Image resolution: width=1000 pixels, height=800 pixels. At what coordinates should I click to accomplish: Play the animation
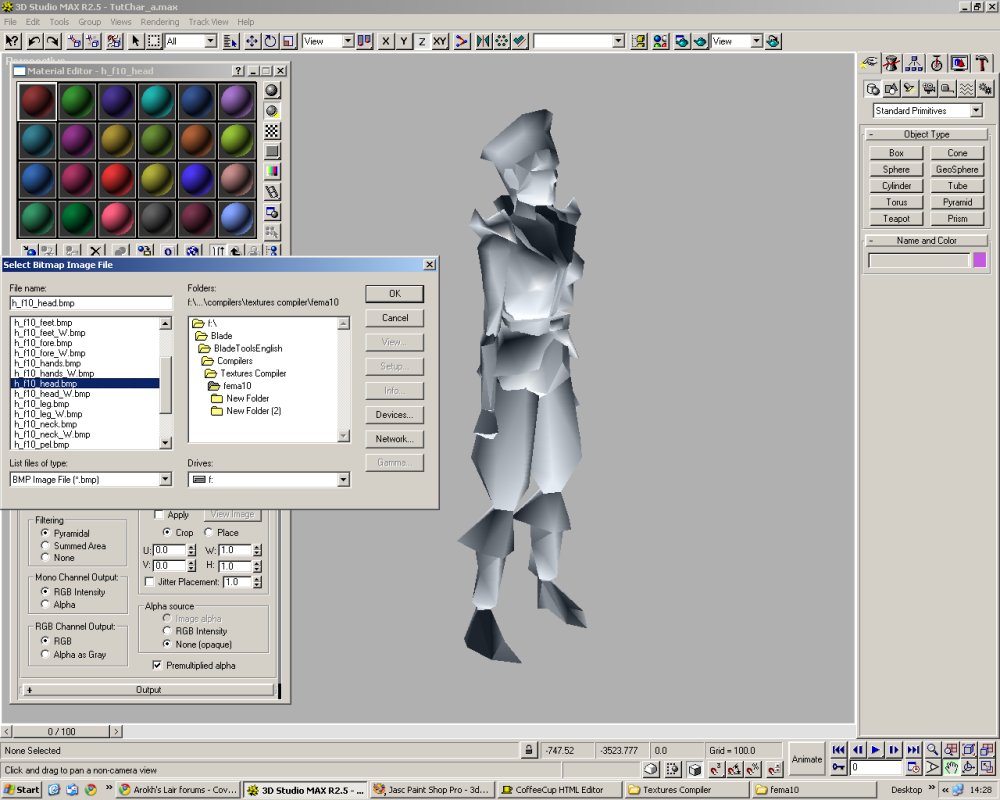pyautogui.click(x=876, y=750)
